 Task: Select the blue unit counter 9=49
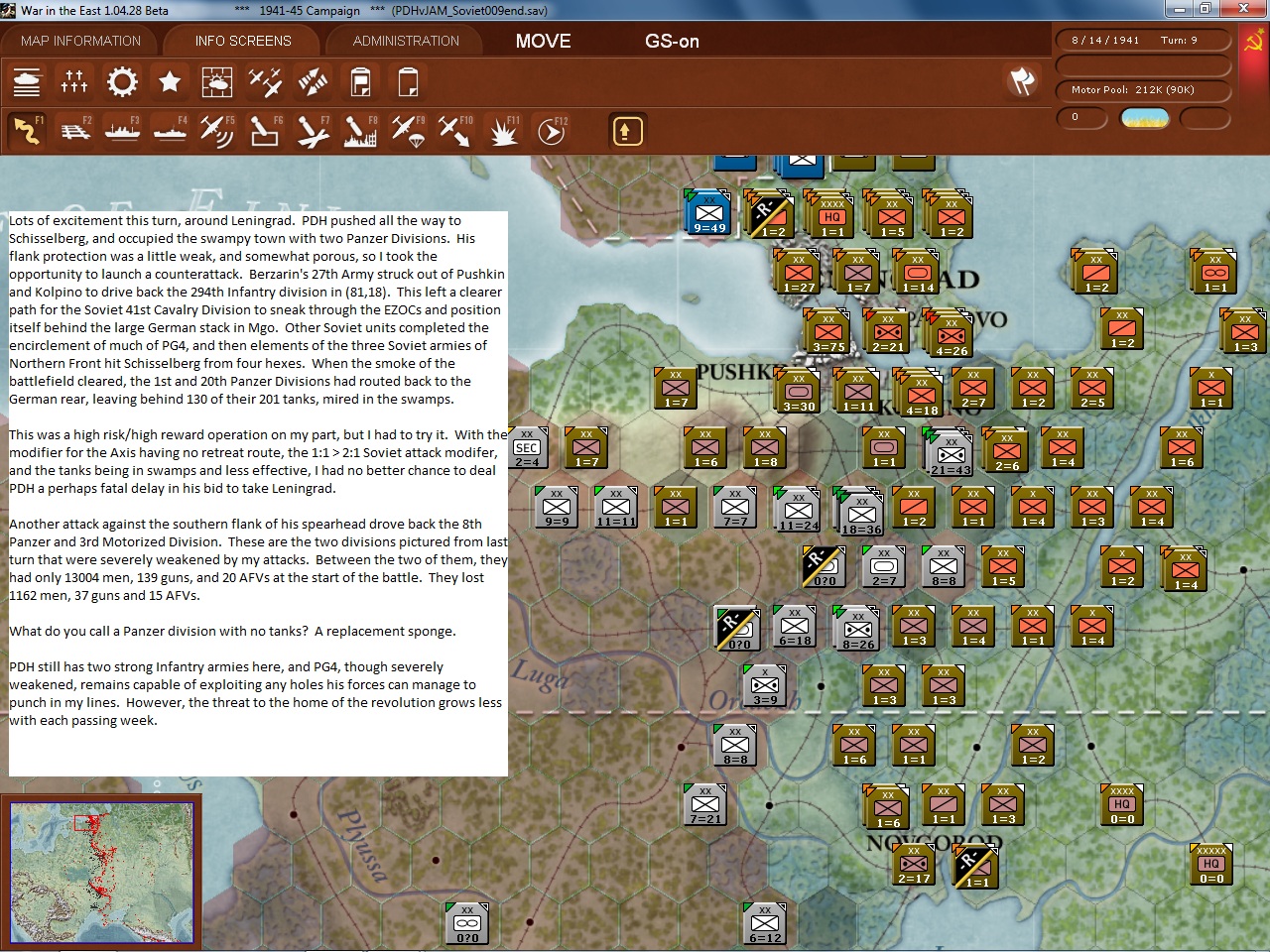pyautogui.click(x=709, y=213)
